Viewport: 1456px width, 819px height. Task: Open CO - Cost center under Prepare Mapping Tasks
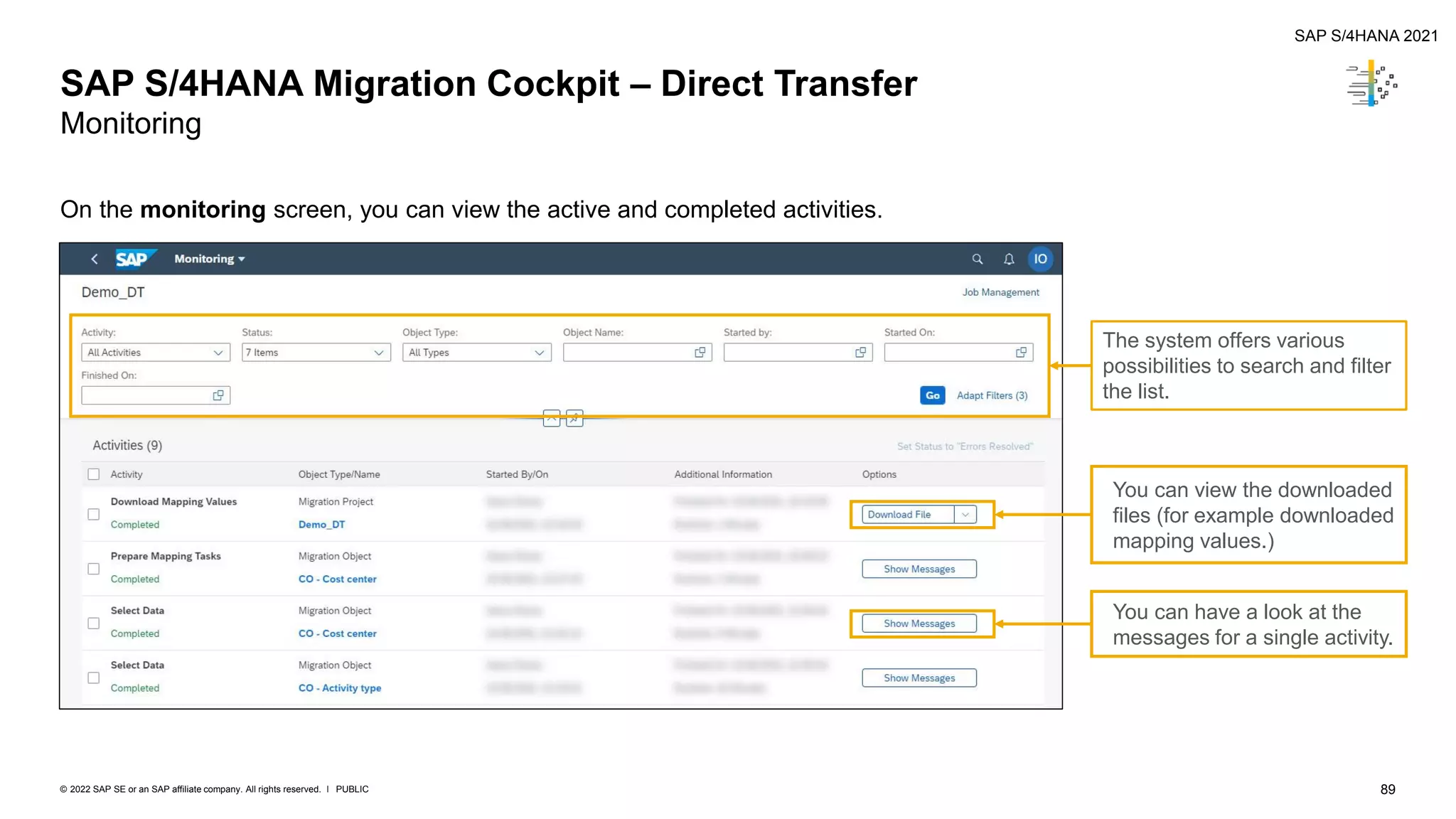click(x=338, y=579)
